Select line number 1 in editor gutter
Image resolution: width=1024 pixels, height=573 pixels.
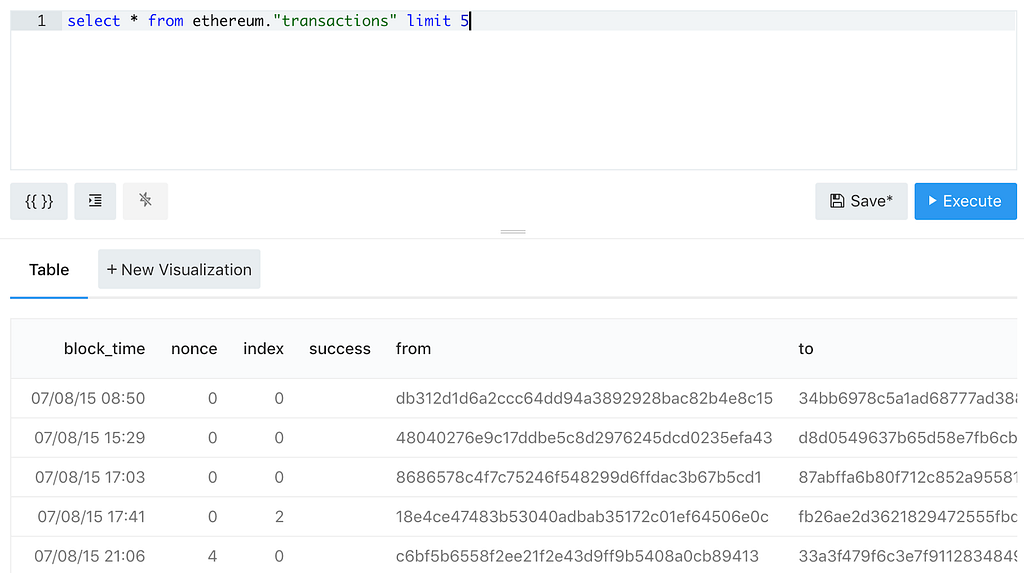click(x=41, y=21)
